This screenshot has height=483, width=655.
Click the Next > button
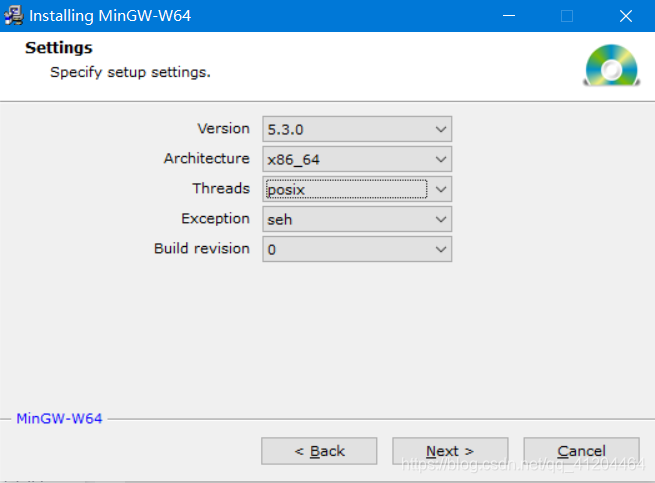click(x=450, y=451)
